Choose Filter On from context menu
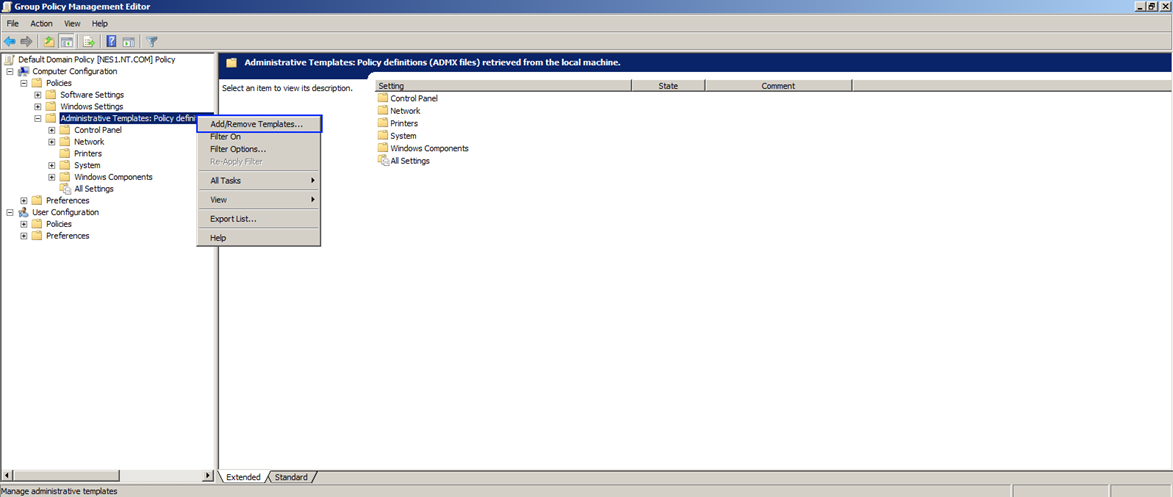1173x497 pixels. (259, 137)
